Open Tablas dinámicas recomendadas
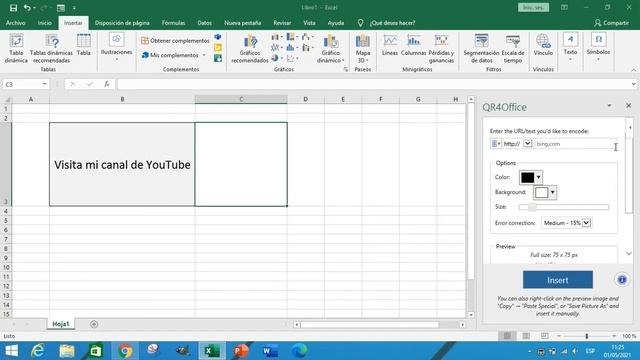The image size is (640, 360). 51,49
